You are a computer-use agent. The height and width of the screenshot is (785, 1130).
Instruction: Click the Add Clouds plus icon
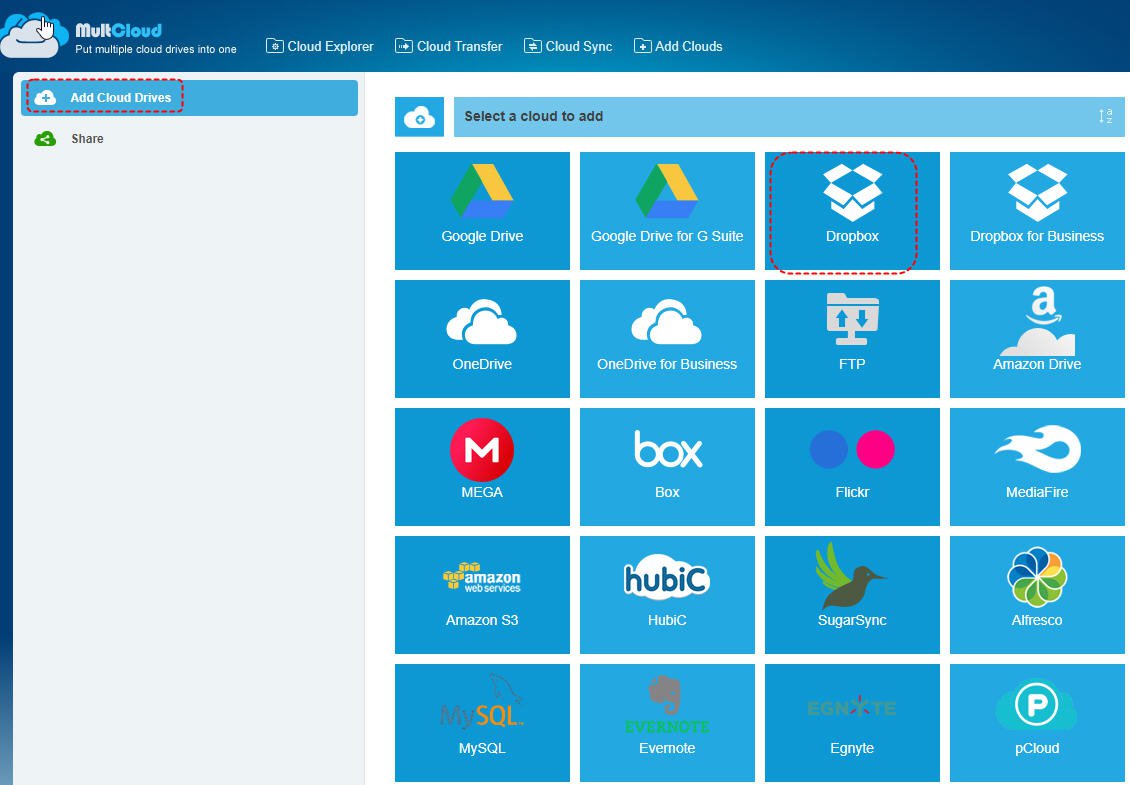pyautogui.click(x=642, y=46)
